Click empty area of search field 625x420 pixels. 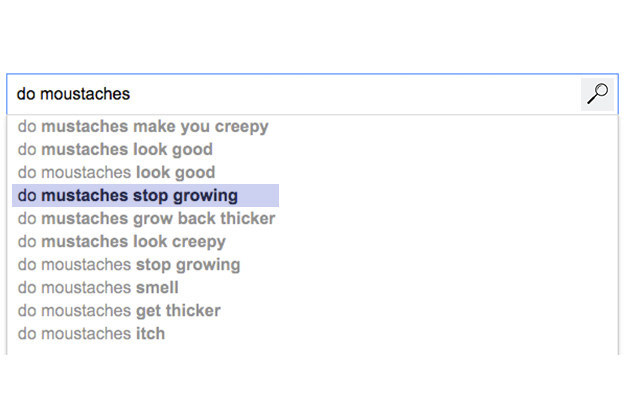(355, 94)
